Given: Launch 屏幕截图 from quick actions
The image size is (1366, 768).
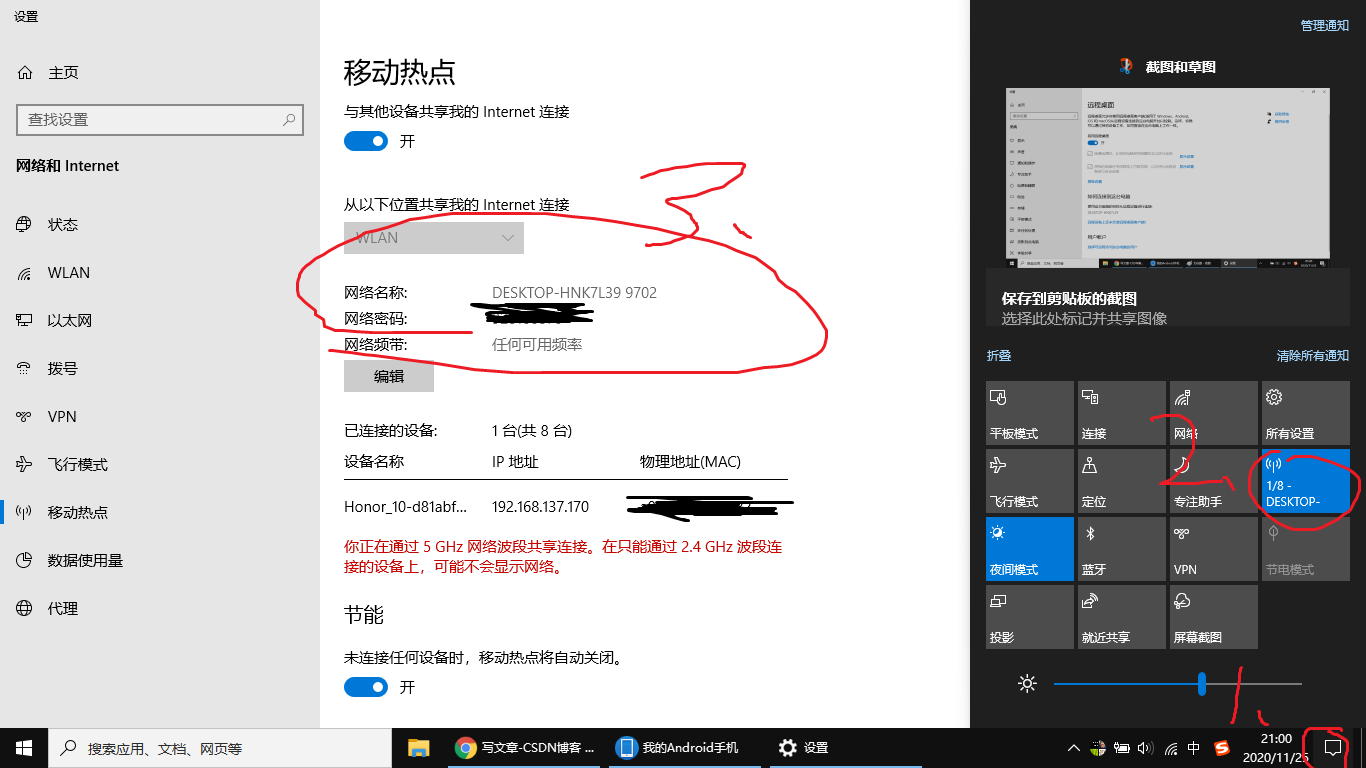Looking at the screenshot, I should tap(1213, 616).
